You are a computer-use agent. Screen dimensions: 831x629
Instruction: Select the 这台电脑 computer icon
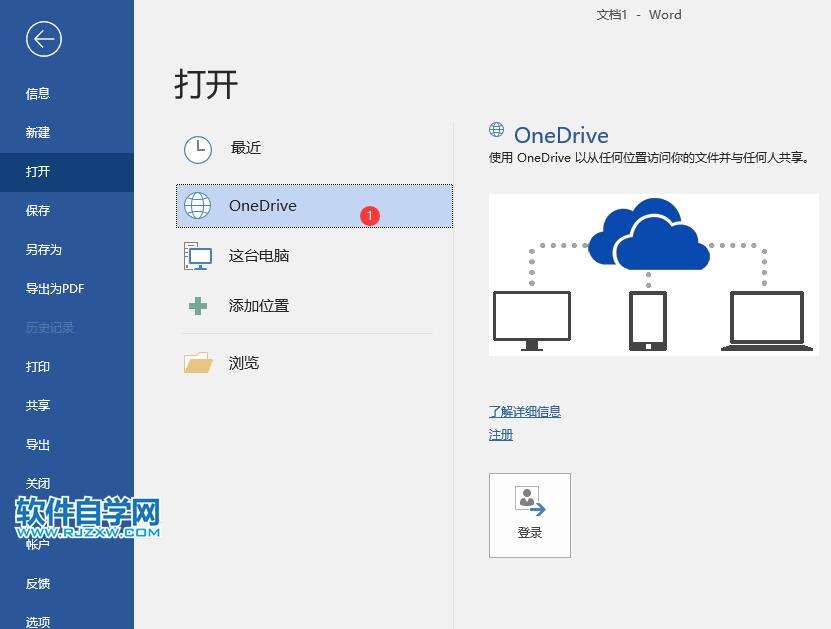click(198, 256)
